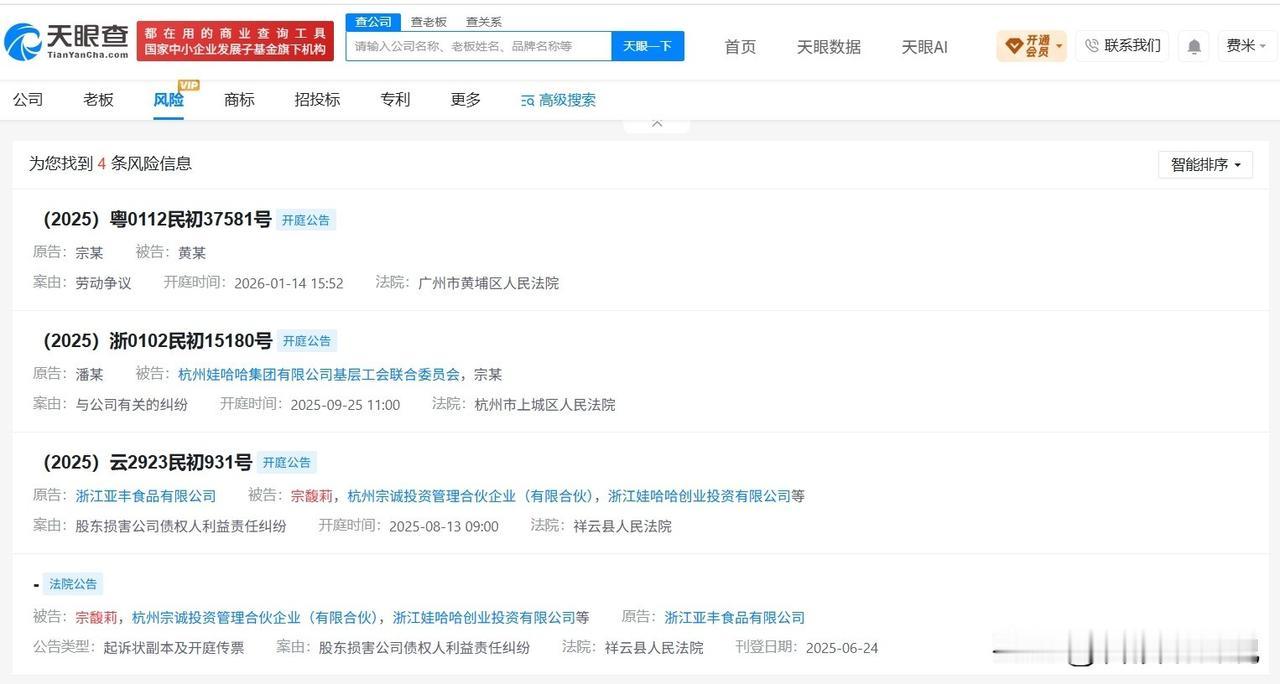Focus the company name search field
Viewport: 1280px width, 684px height.
point(479,46)
